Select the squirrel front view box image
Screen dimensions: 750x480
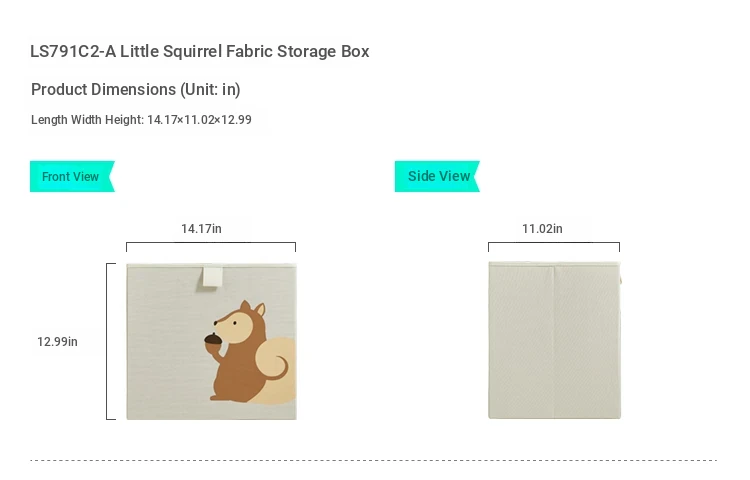point(211,341)
